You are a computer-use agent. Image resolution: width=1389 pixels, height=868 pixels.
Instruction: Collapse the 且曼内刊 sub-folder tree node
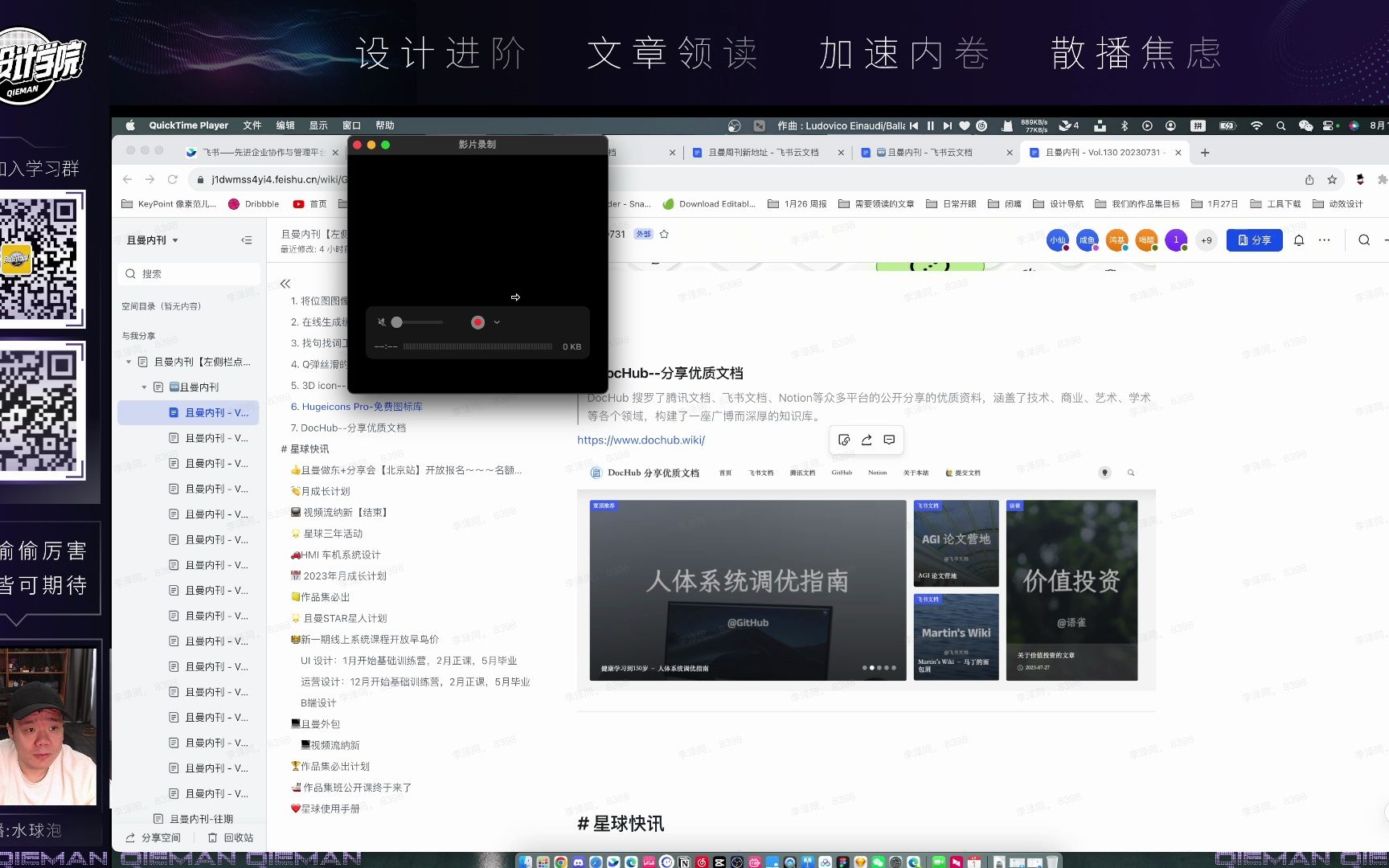[144, 387]
